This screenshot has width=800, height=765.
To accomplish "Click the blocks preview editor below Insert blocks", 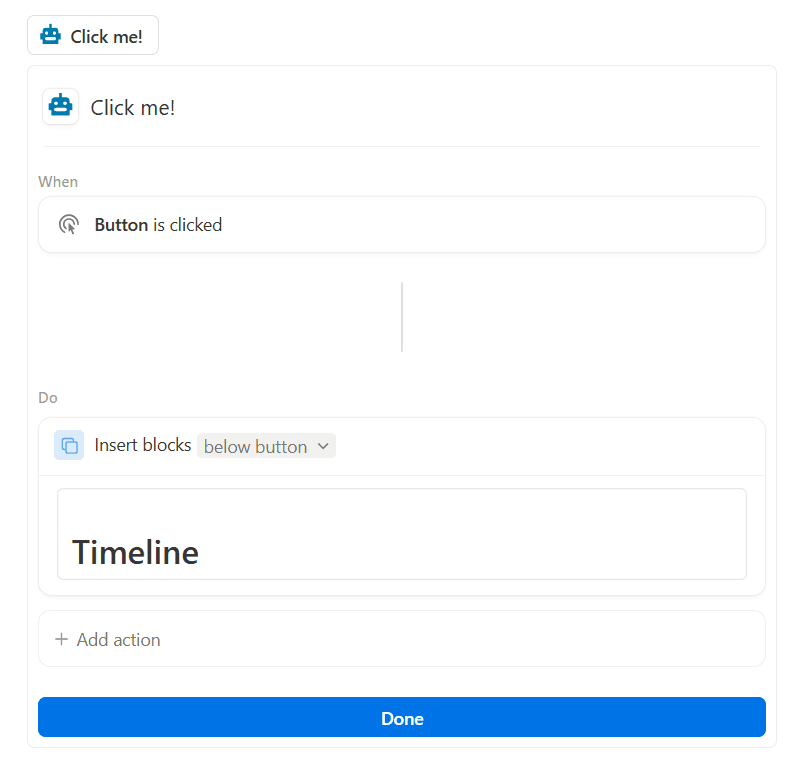I will point(400,534).
